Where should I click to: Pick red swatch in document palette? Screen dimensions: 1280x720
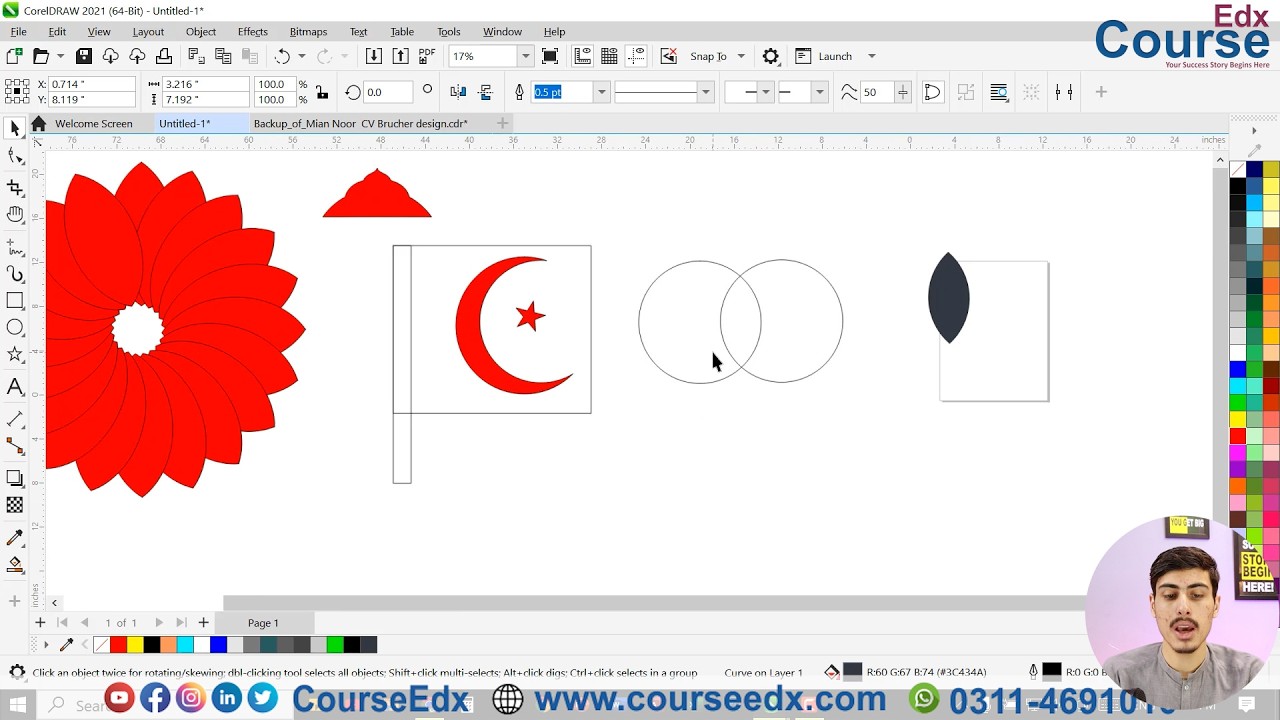click(118, 645)
